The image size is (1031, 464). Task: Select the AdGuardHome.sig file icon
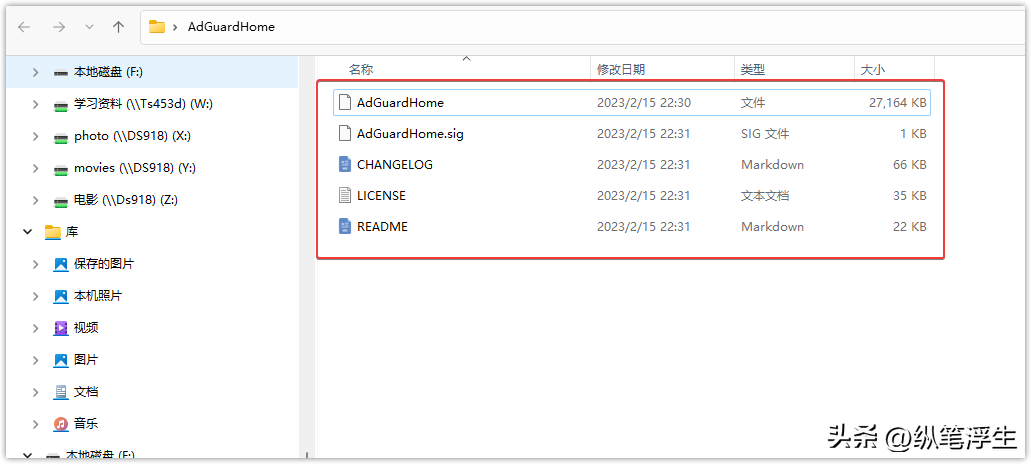(x=345, y=133)
